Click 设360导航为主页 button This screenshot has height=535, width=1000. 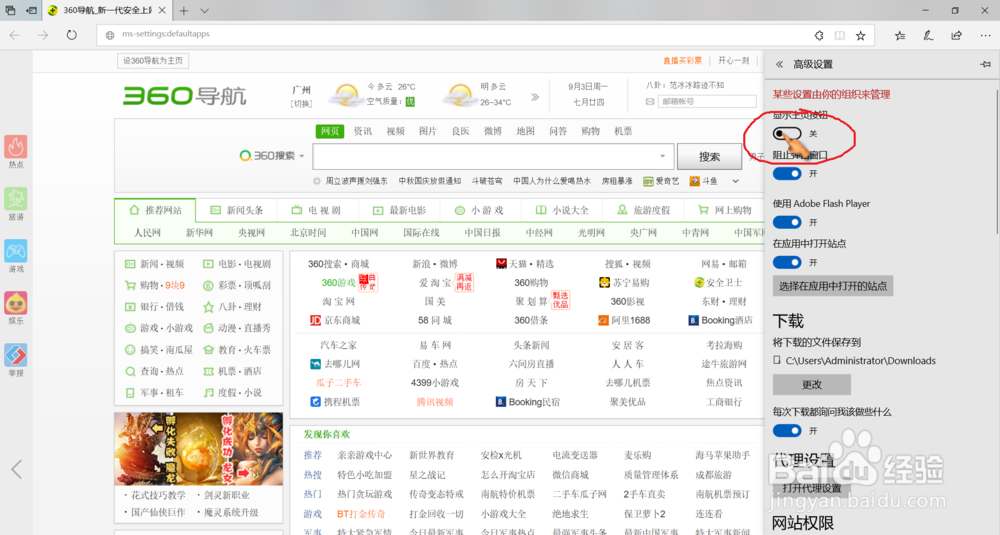pos(153,61)
